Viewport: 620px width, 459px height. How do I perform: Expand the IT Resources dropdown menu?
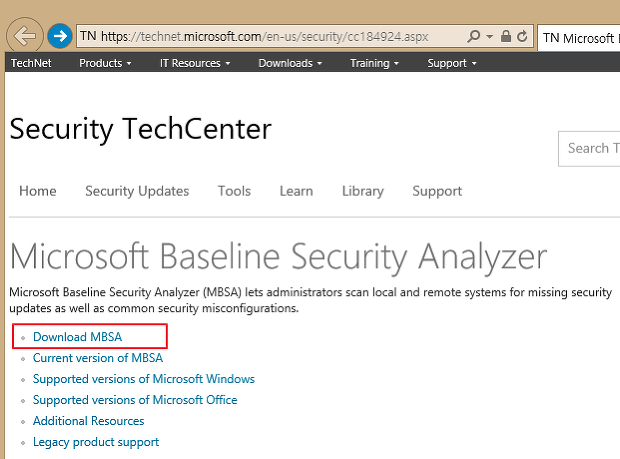click(x=195, y=63)
